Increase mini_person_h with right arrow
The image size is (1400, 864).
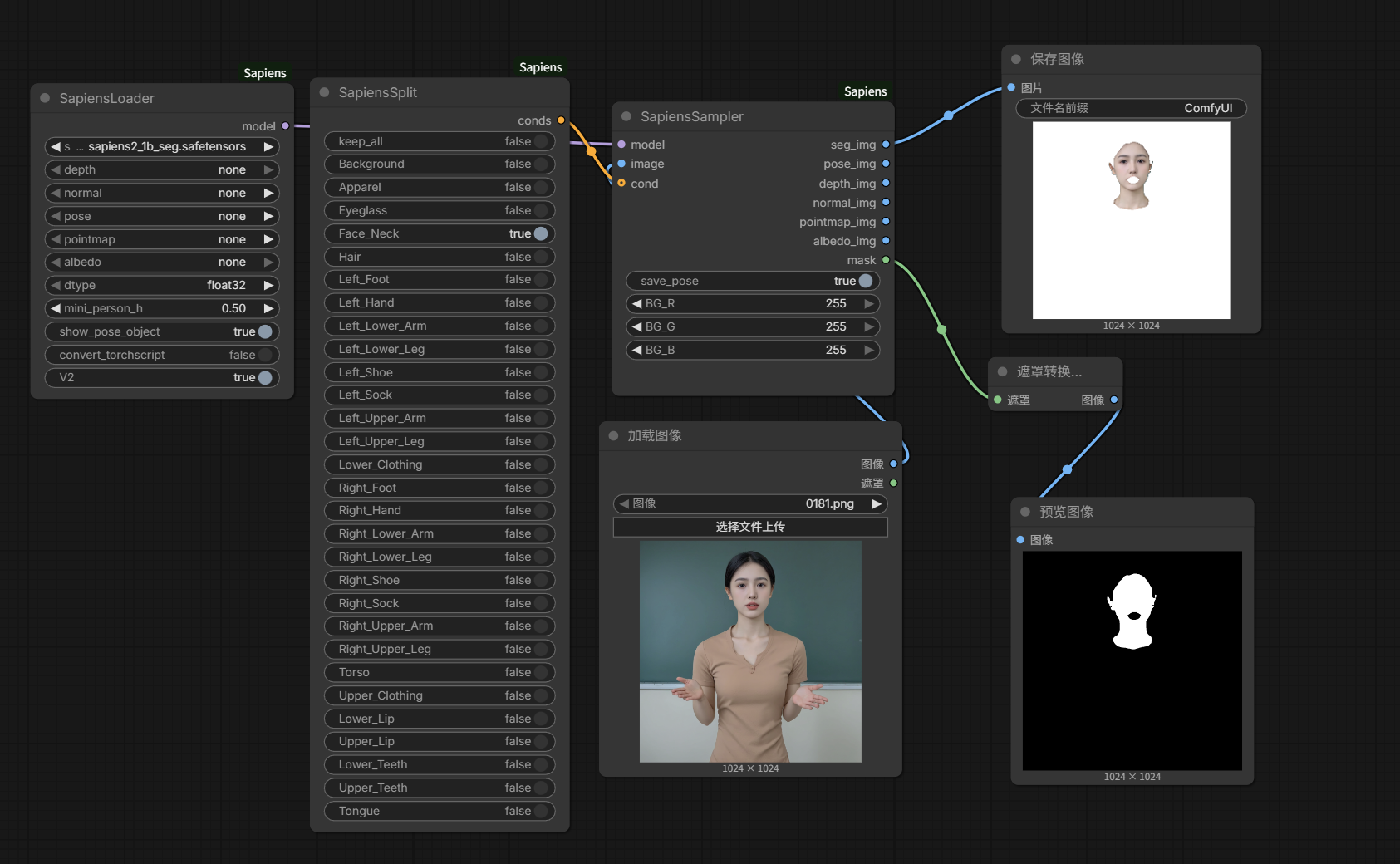(x=268, y=308)
